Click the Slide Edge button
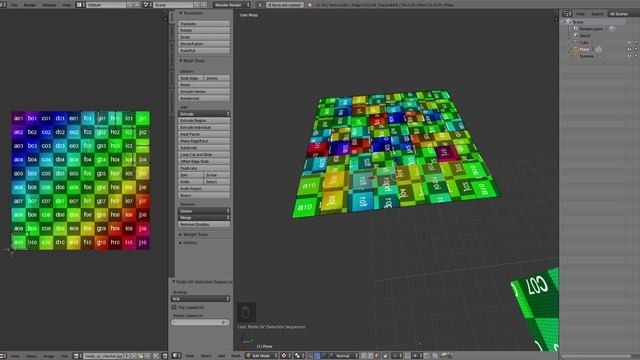This screenshot has height=360, width=640. pyautogui.click(x=191, y=78)
